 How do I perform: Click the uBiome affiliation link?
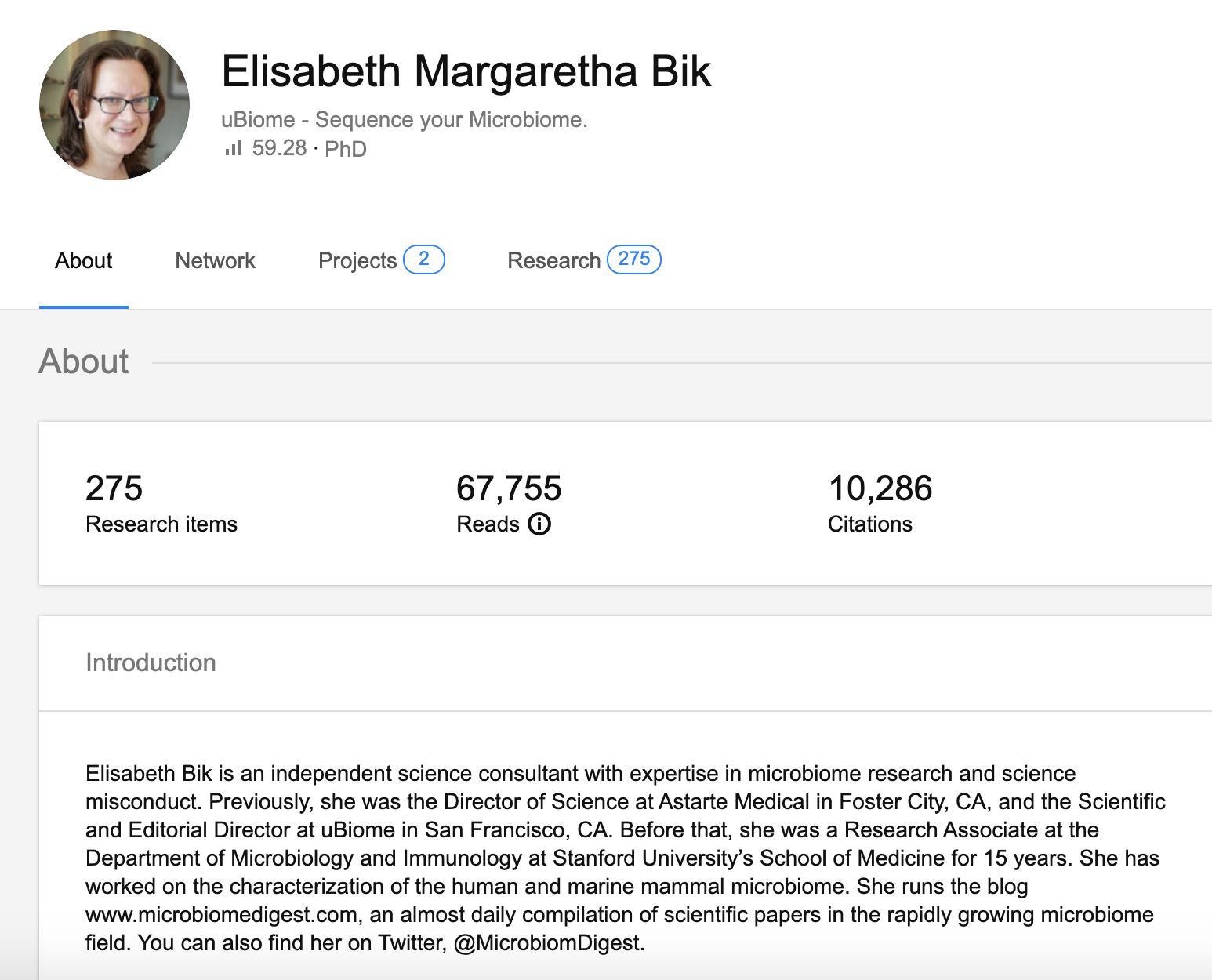(404, 120)
